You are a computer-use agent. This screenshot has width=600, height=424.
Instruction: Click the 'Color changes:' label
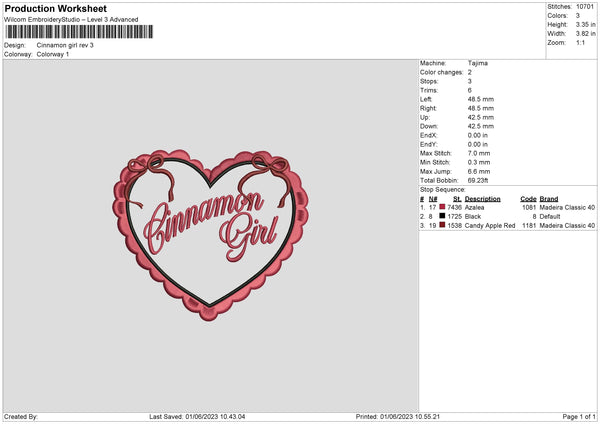click(442, 72)
